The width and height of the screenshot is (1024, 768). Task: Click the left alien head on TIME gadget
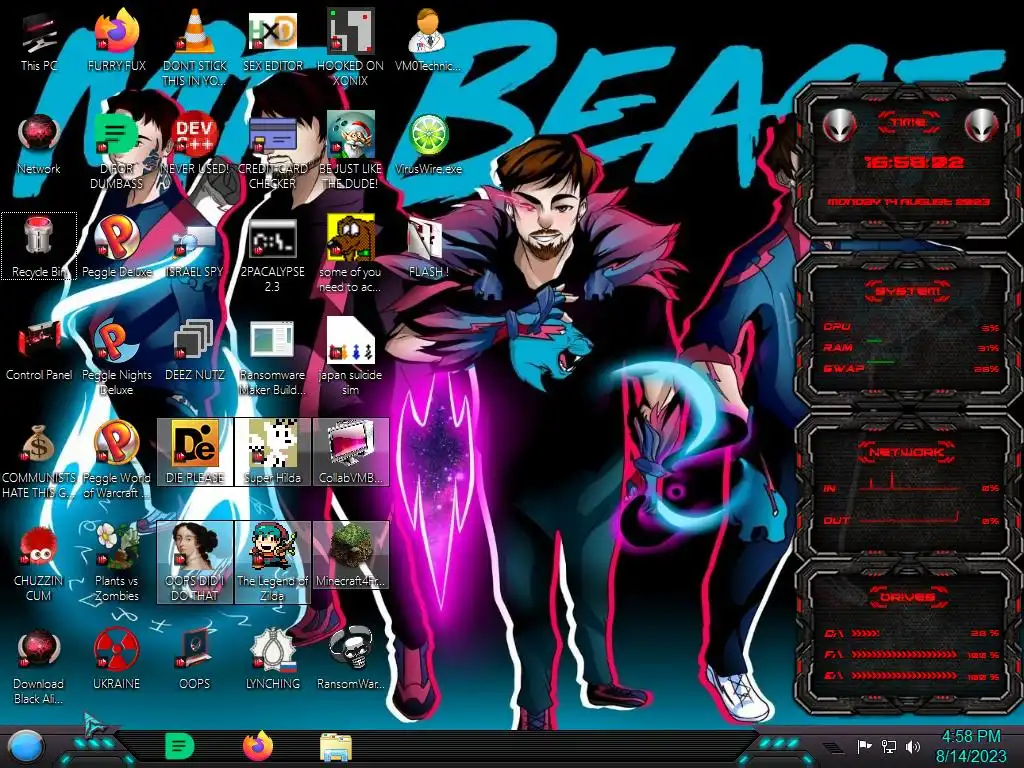(x=839, y=124)
